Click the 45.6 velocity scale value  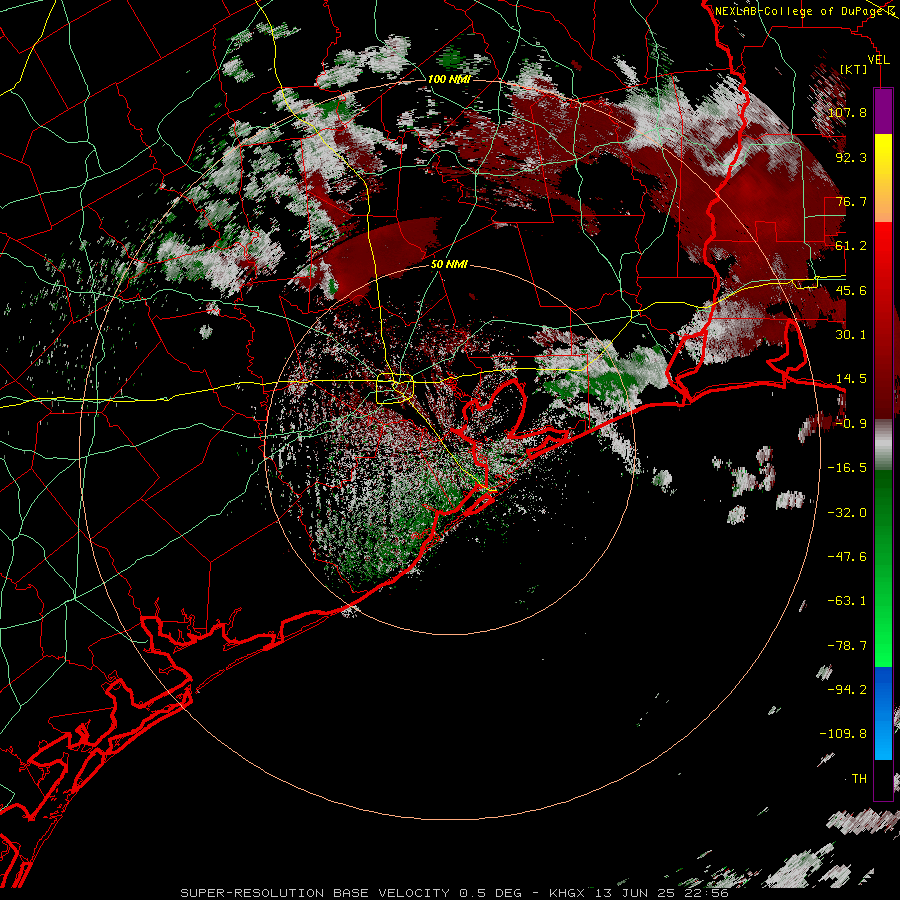coord(851,290)
